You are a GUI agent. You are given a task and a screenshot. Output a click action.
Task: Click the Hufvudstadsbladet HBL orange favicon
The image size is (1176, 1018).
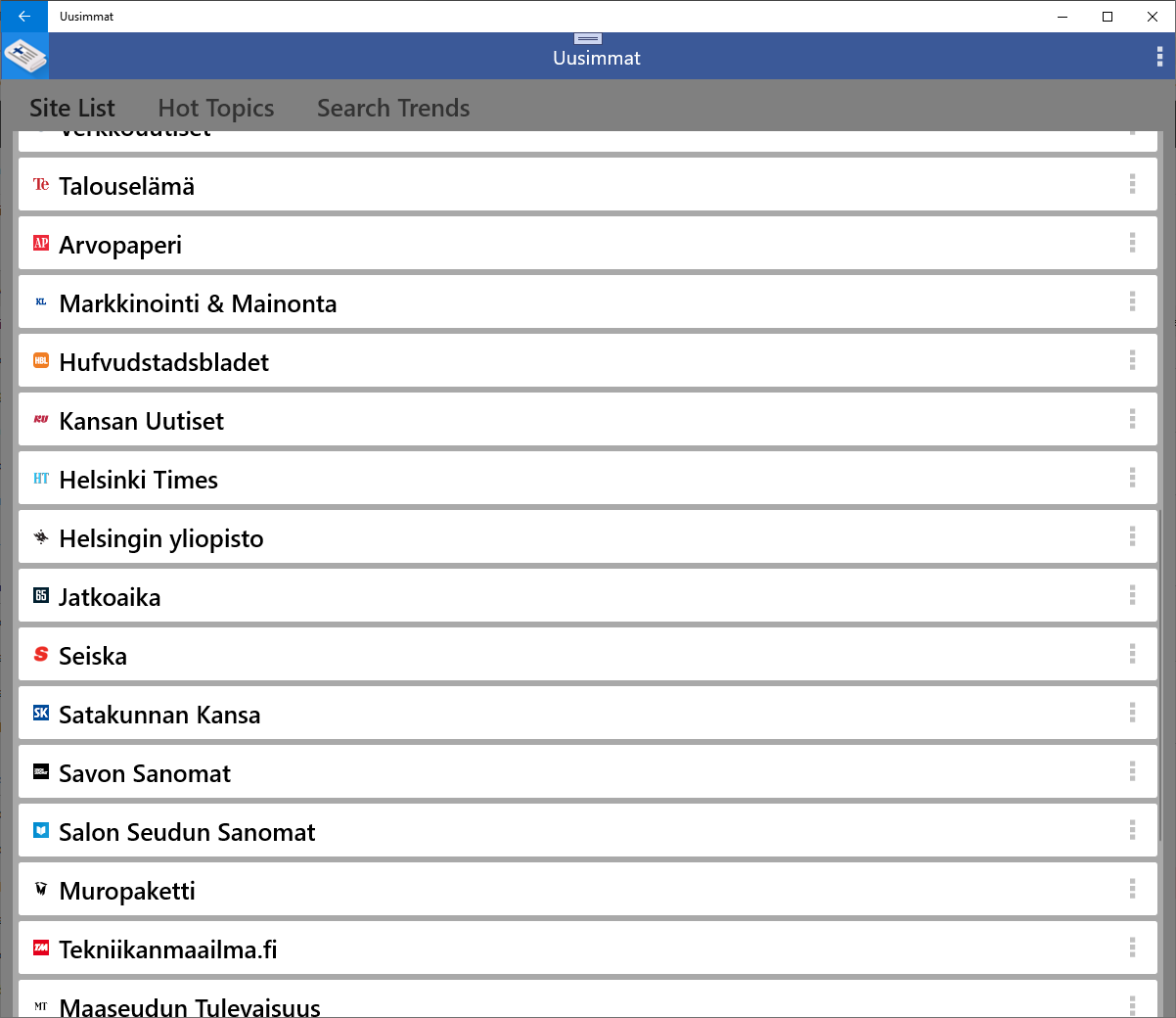tap(41, 360)
